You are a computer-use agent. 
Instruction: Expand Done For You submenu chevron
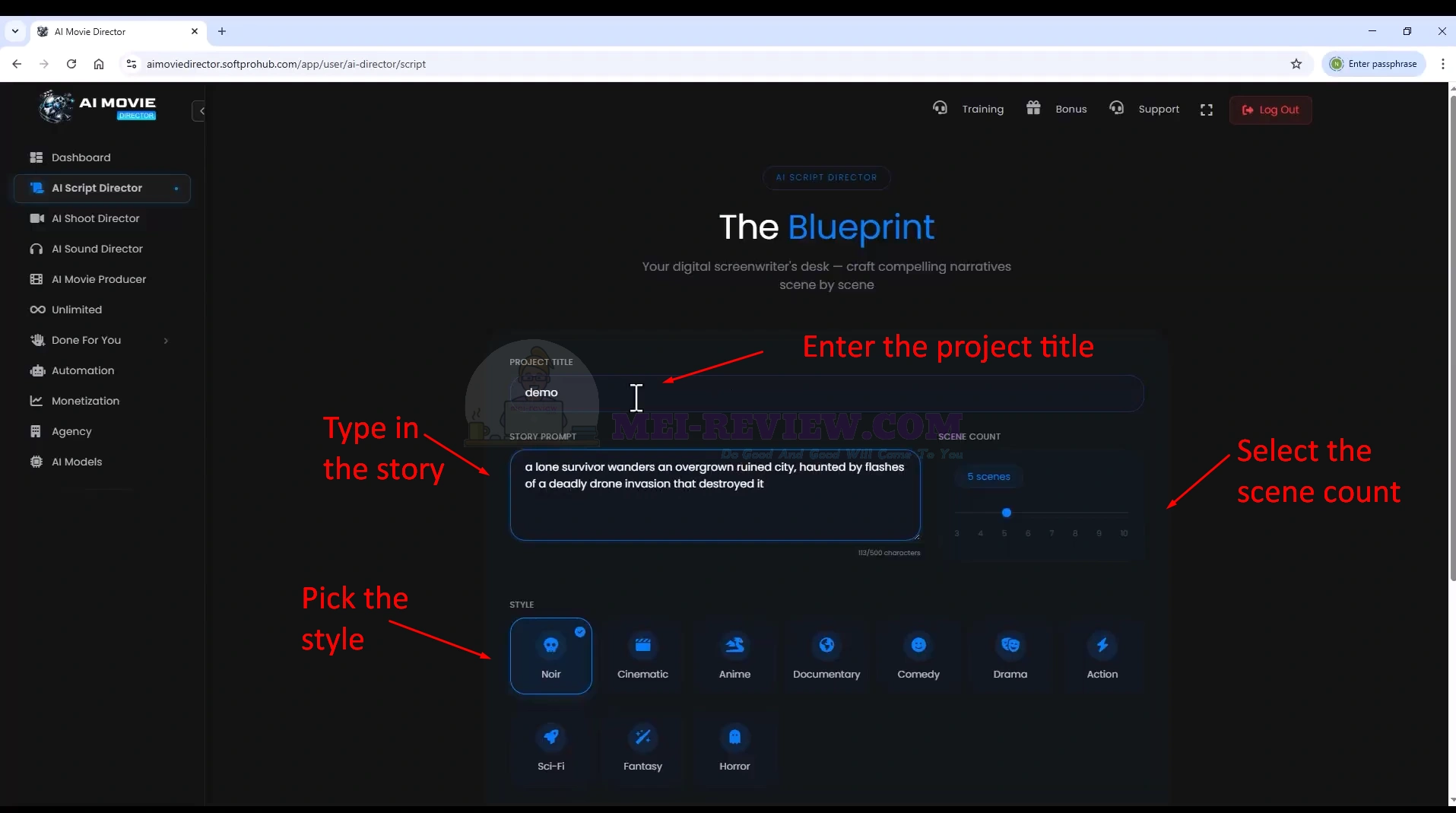pos(166,341)
